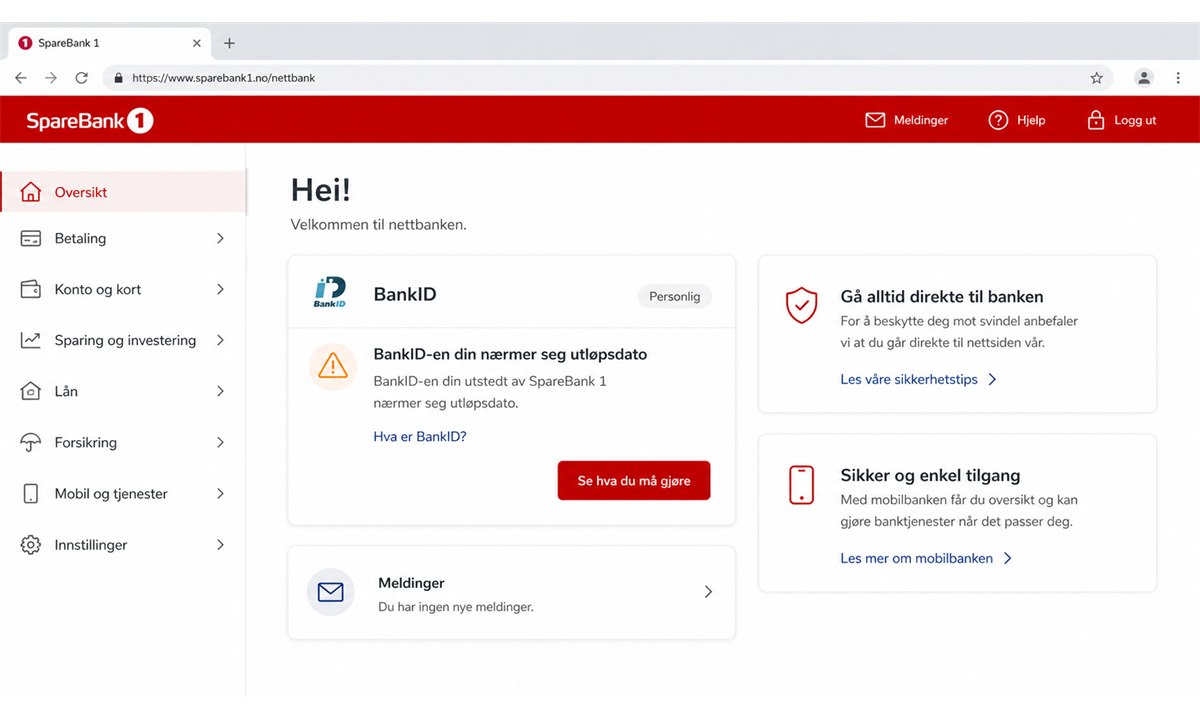Open a new browser tab with plus
1200x720 pixels.
229,43
